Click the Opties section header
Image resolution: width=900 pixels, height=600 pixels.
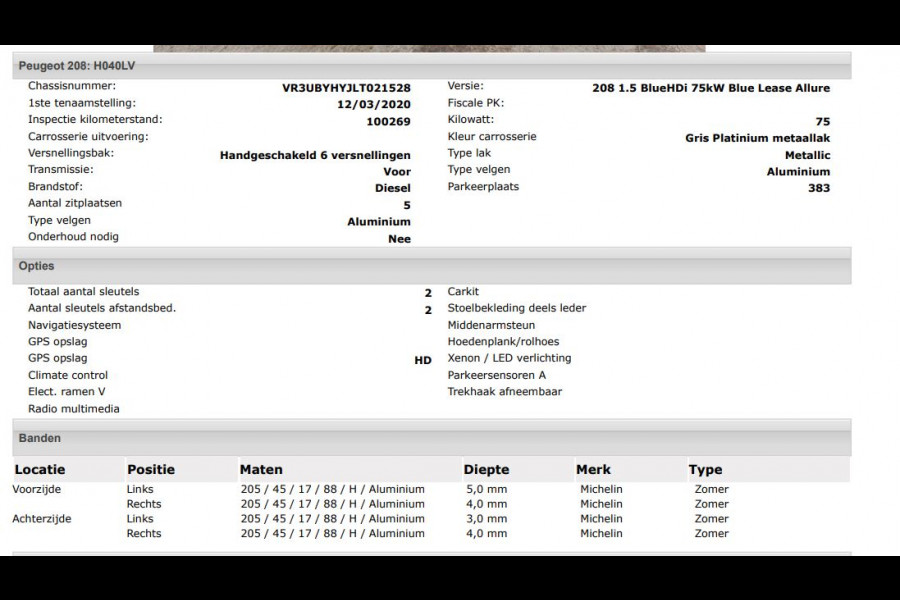tap(36, 266)
